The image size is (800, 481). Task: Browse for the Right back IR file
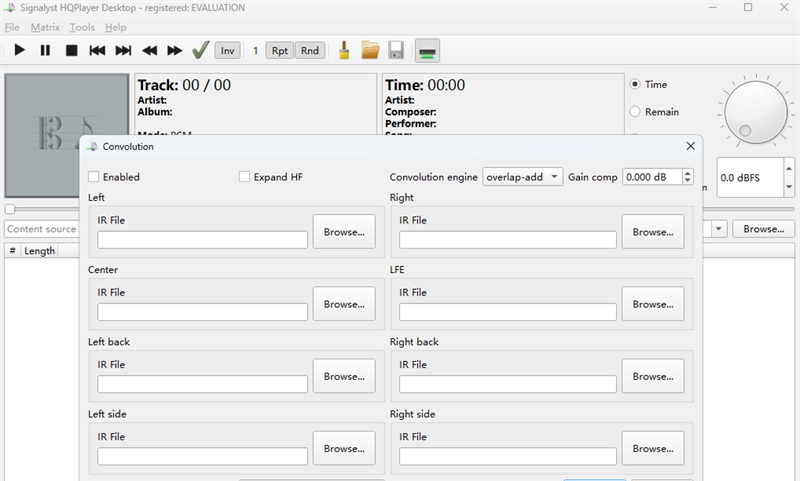tap(653, 376)
